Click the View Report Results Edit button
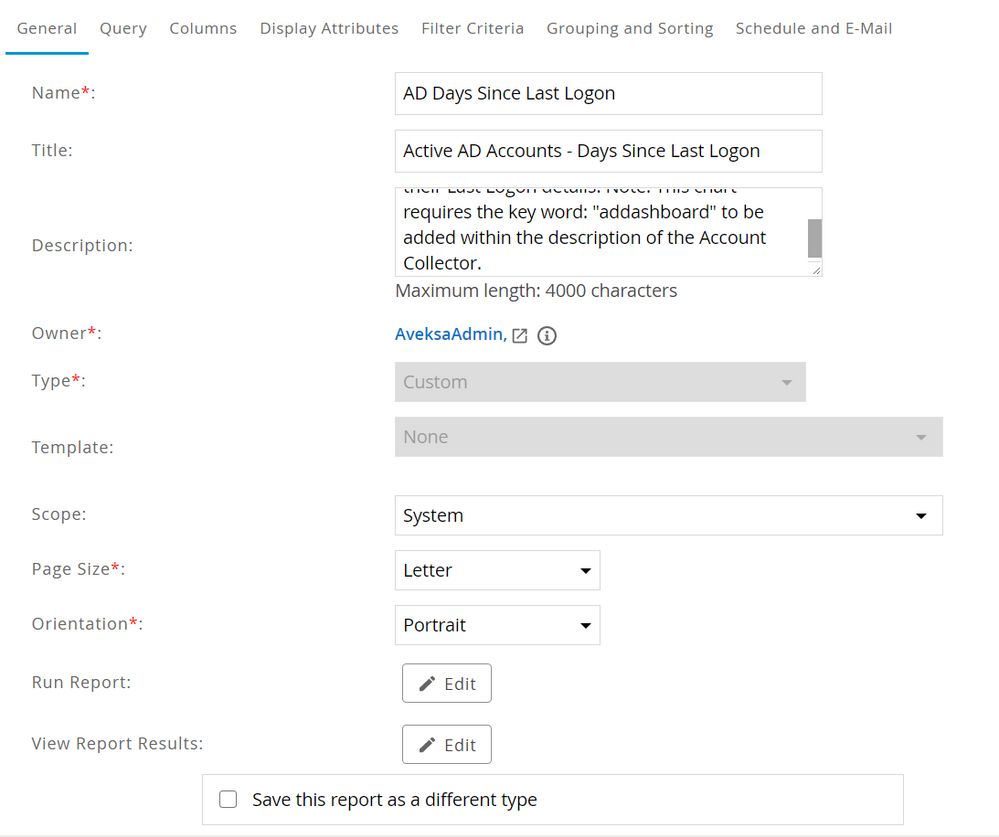This screenshot has height=837, width=999. pos(446,745)
